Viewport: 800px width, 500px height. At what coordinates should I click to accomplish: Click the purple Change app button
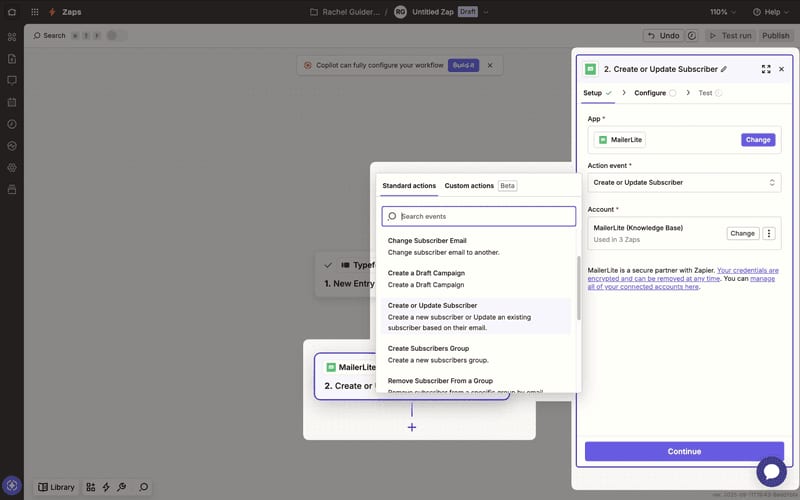coord(758,140)
